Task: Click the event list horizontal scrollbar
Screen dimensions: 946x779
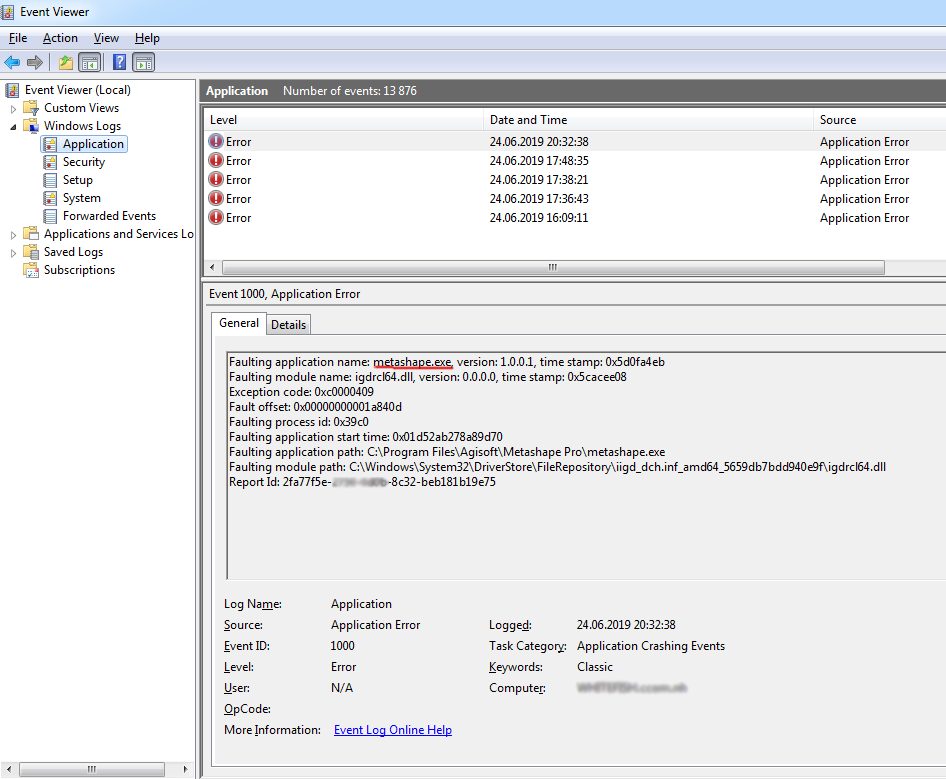Action: pyautogui.click(x=552, y=268)
